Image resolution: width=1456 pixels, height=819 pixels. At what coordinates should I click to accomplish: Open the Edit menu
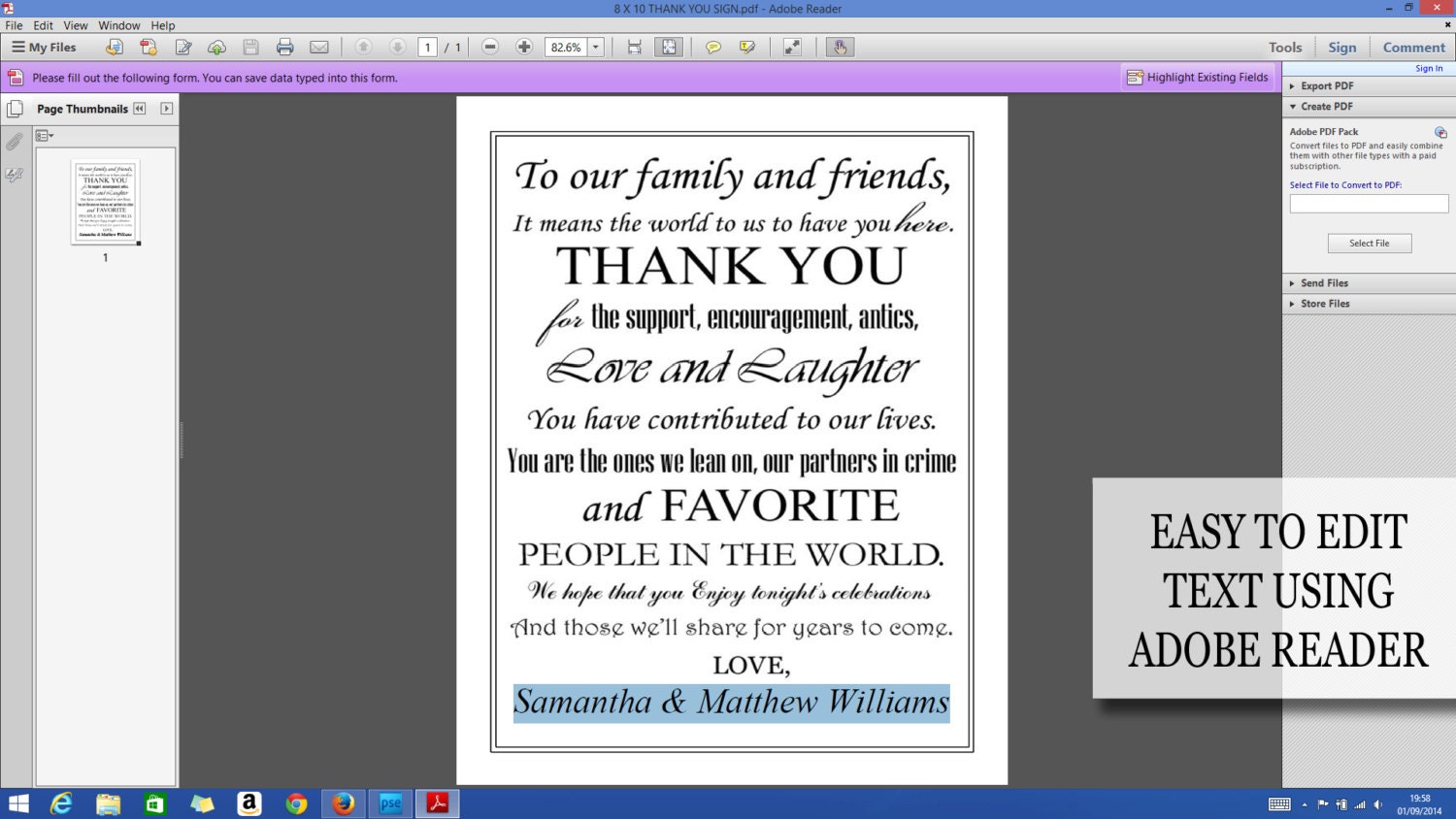coord(44,25)
